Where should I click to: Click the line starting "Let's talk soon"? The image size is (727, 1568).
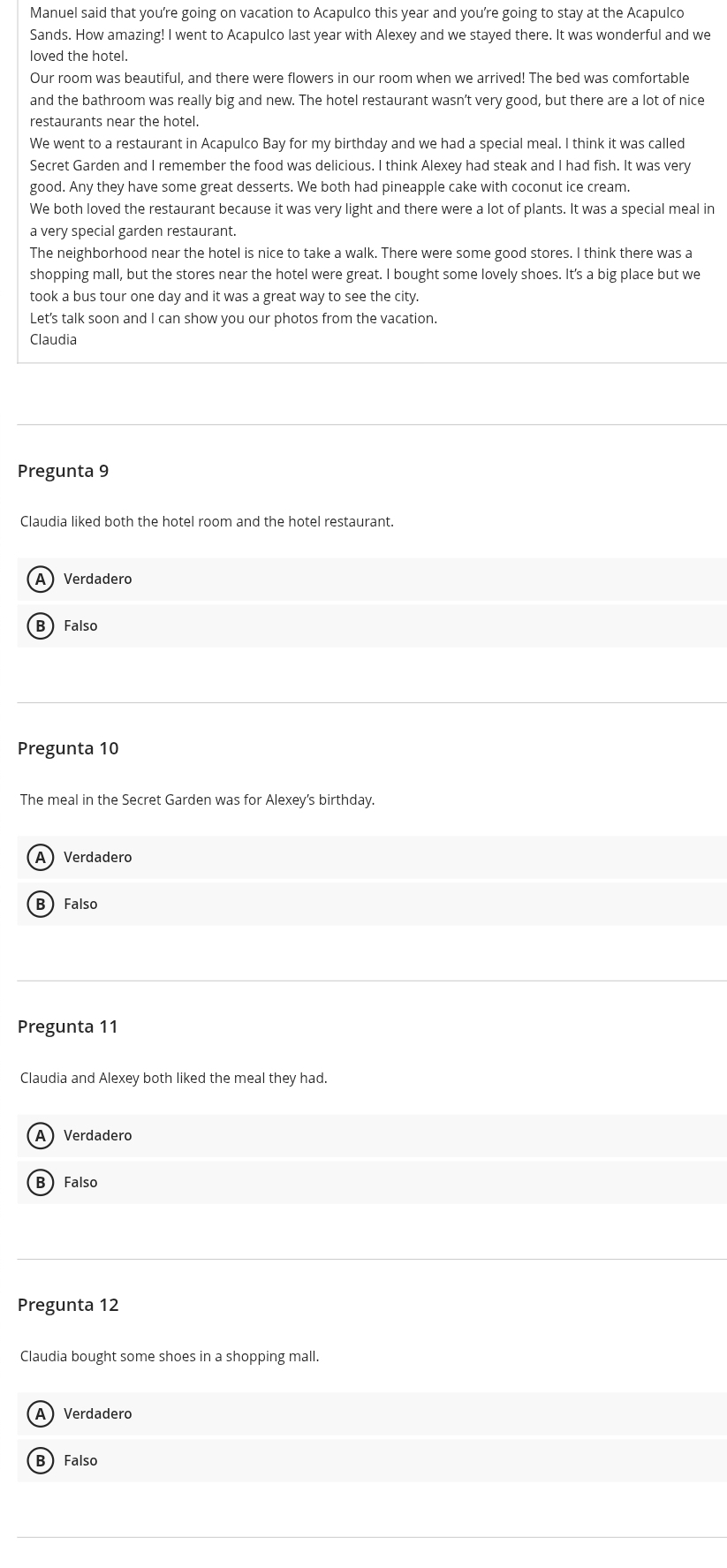coord(233,318)
